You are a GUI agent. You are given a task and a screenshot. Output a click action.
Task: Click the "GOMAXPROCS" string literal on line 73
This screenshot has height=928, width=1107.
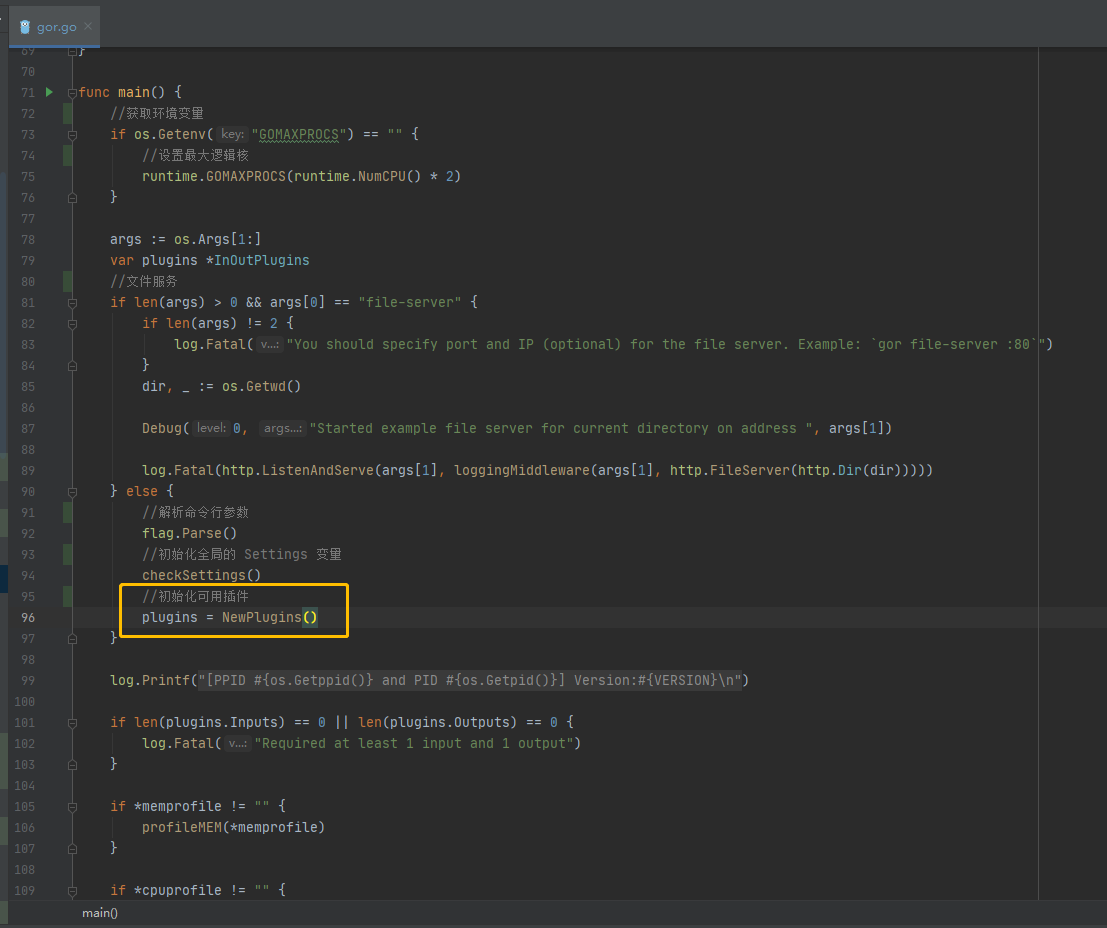[299, 134]
